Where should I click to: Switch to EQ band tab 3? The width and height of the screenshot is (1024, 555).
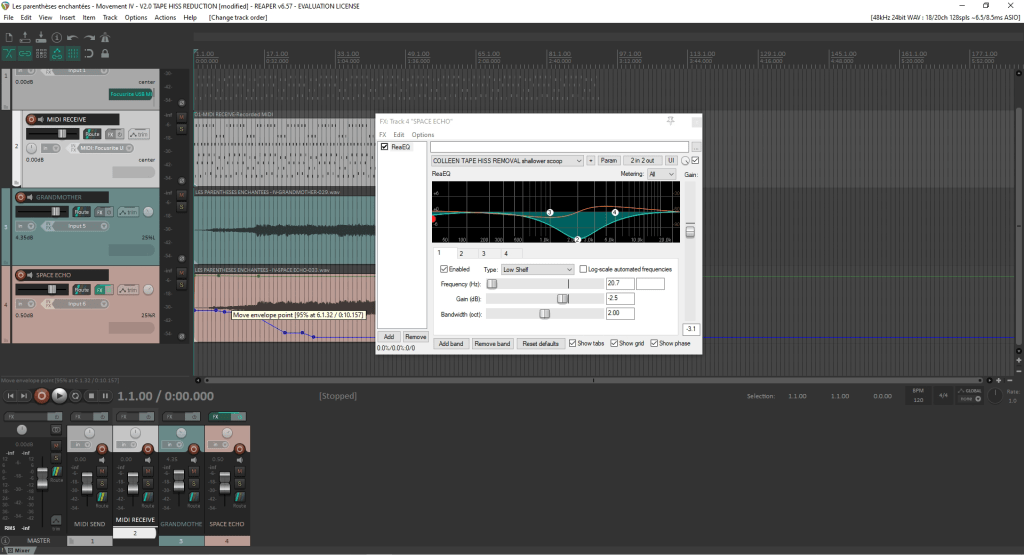(x=483, y=254)
